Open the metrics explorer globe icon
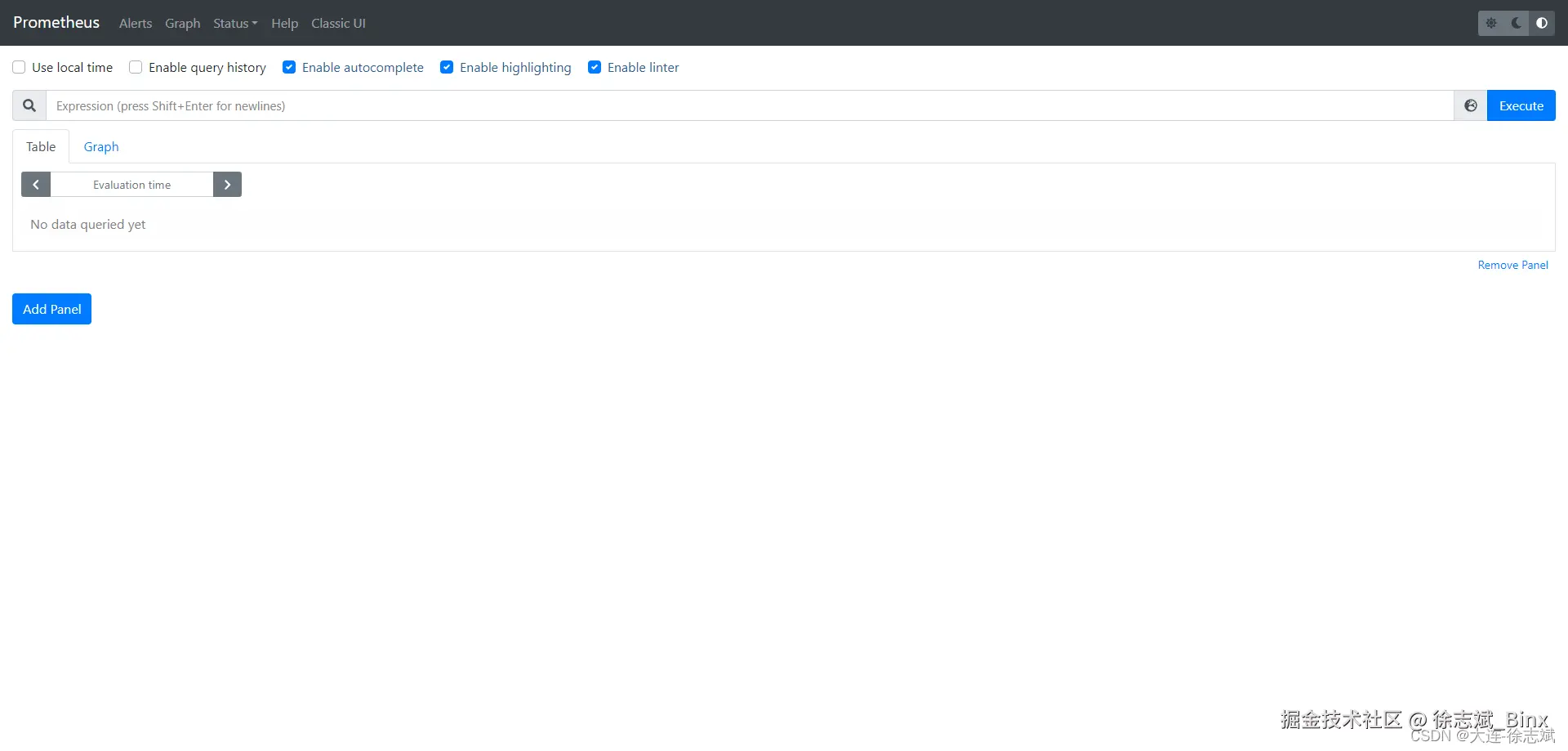 (x=1471, y=105)
